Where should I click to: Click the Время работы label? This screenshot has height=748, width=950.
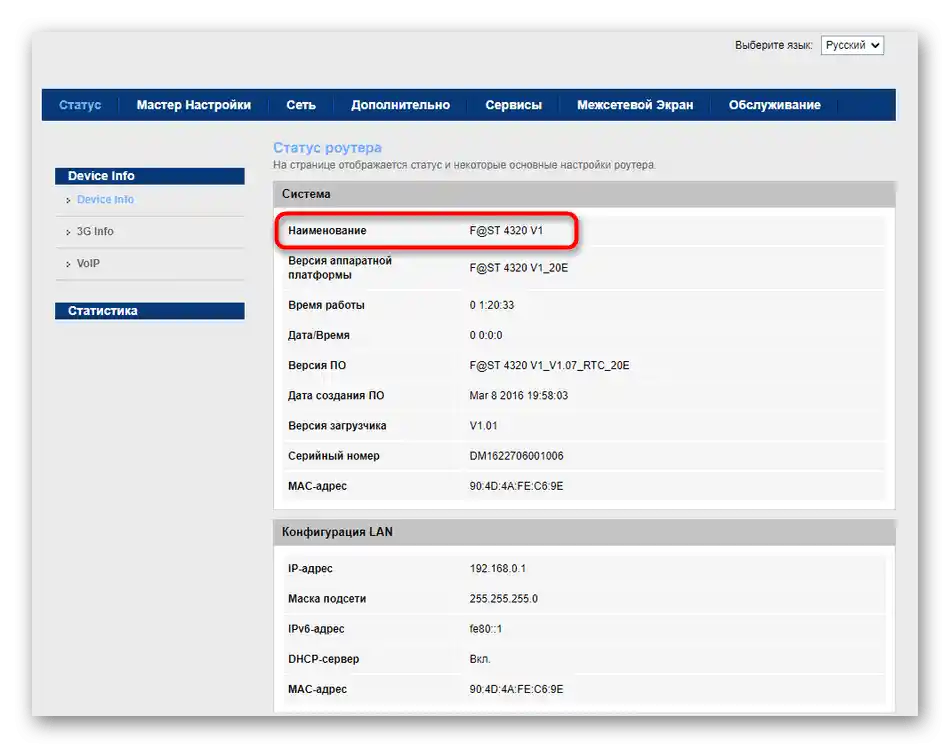tap(326, 305)
